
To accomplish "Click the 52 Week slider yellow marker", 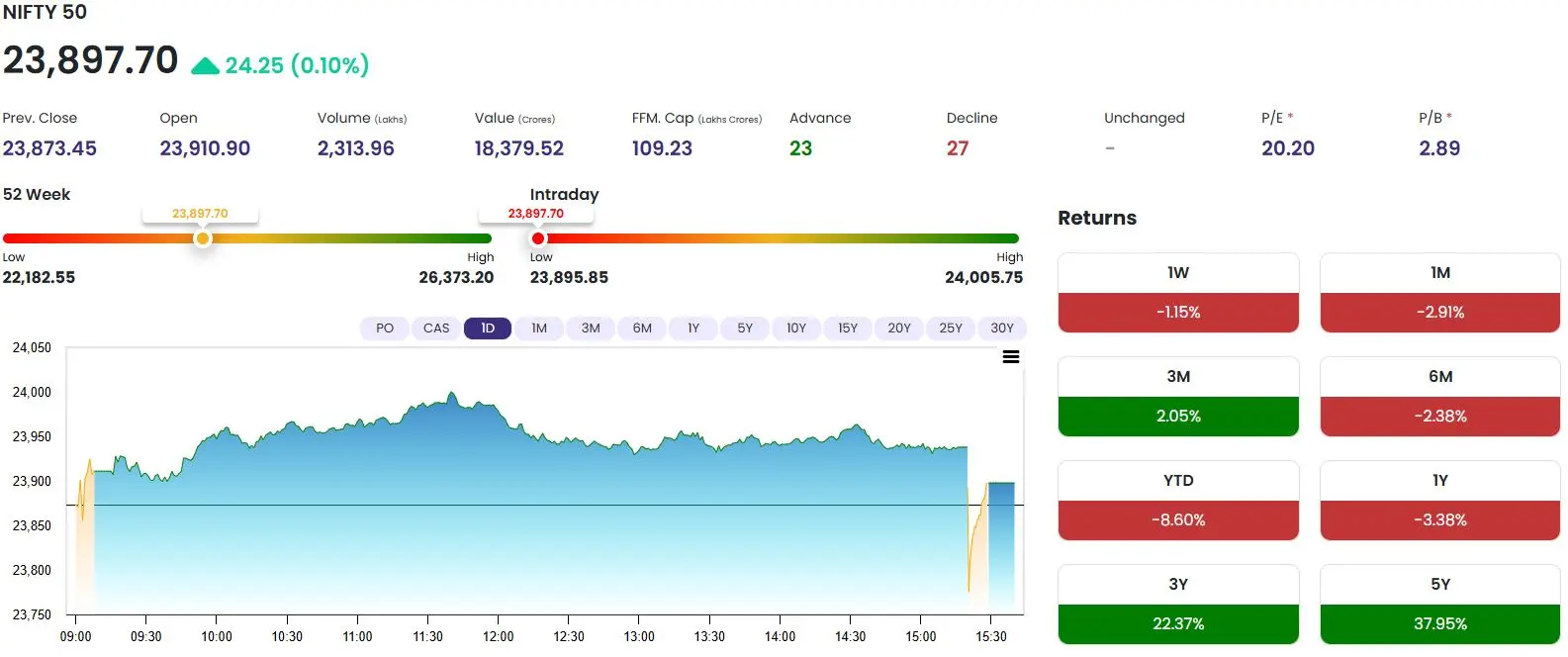I will click(x=202, y=238).
